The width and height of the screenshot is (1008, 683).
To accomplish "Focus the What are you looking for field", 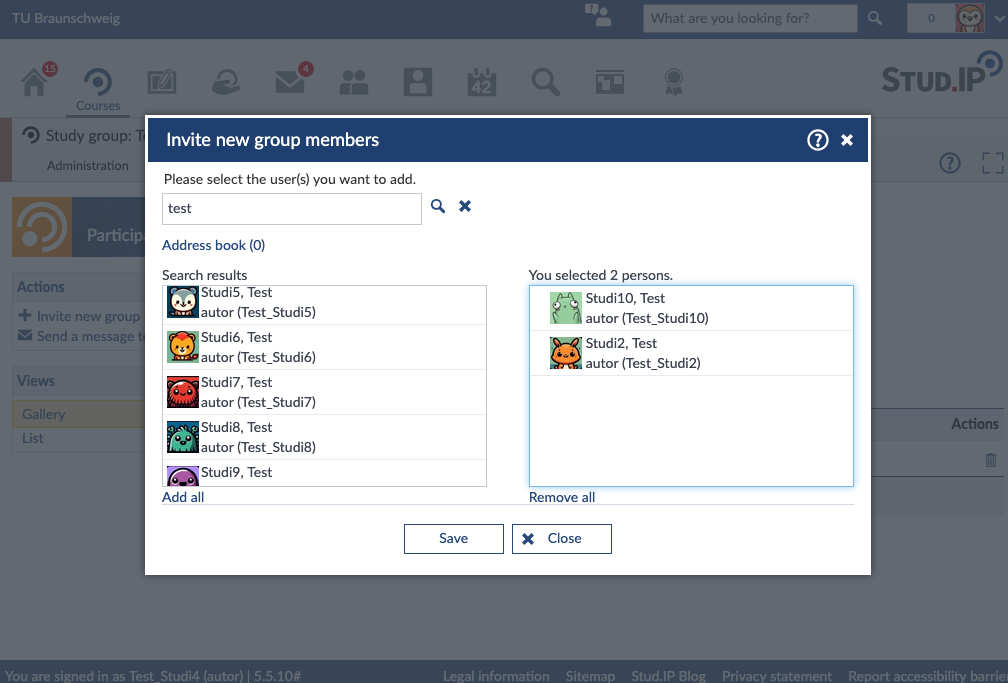I will pos(750,18).
